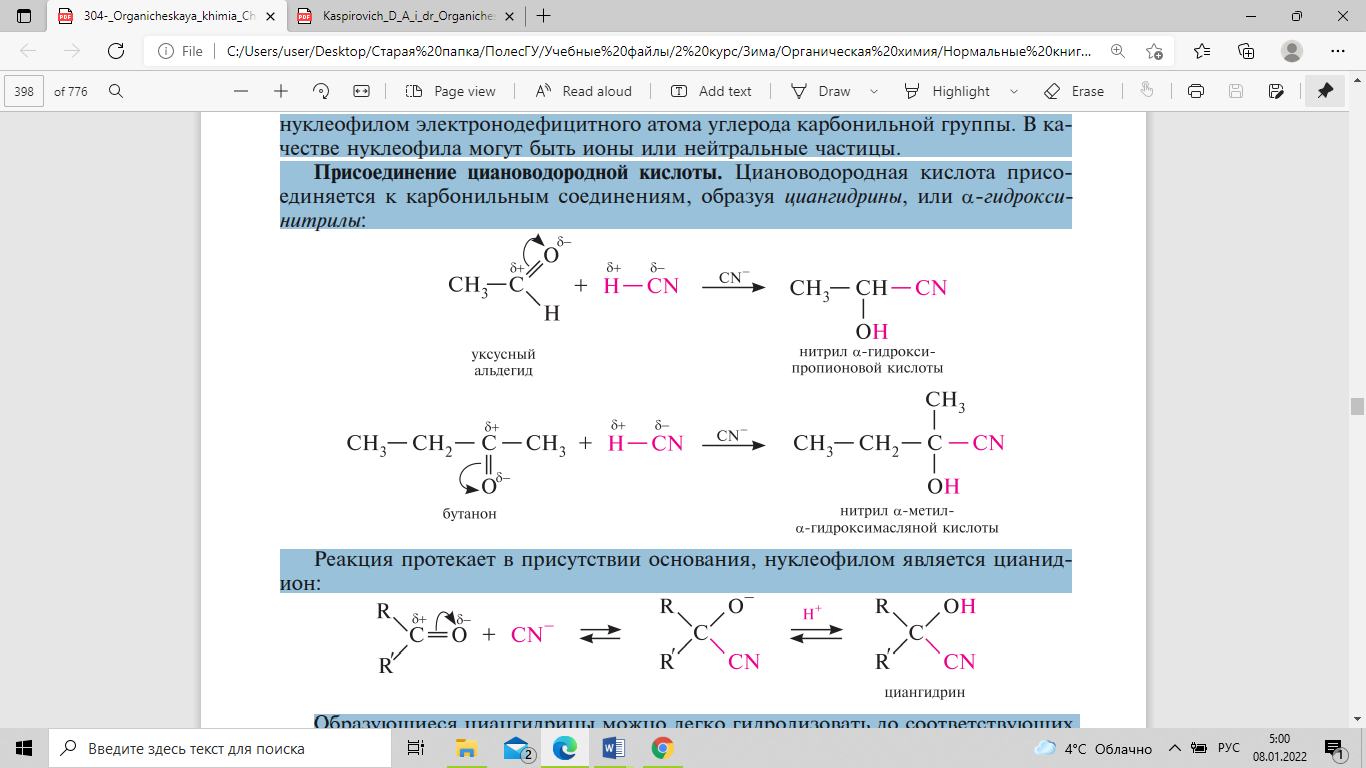This screenshot has width=1366, height=768.
Task: Open the Favorites list
Action: click(1201, 51)
